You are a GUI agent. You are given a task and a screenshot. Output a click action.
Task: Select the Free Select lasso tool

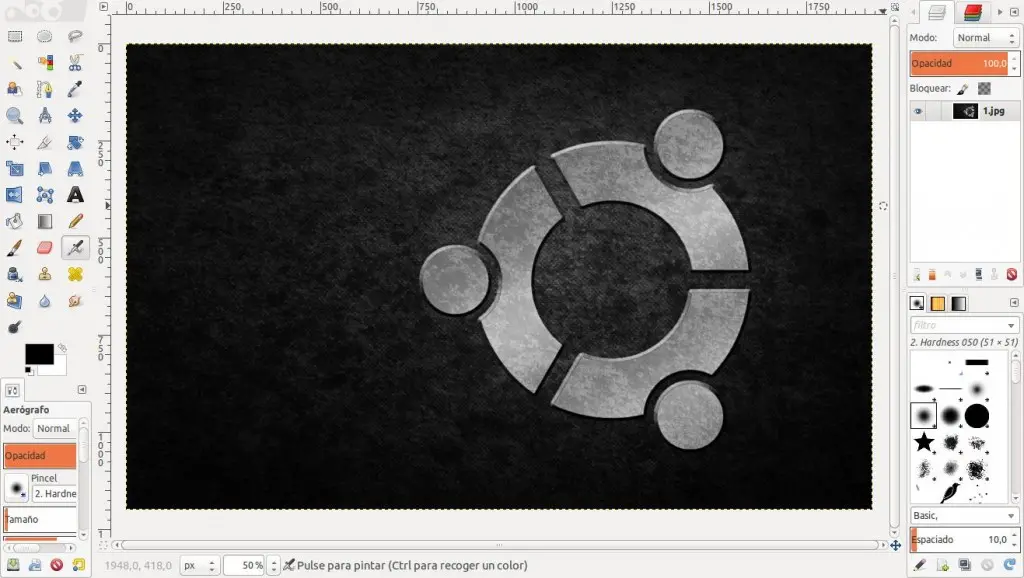coord(75,36)
